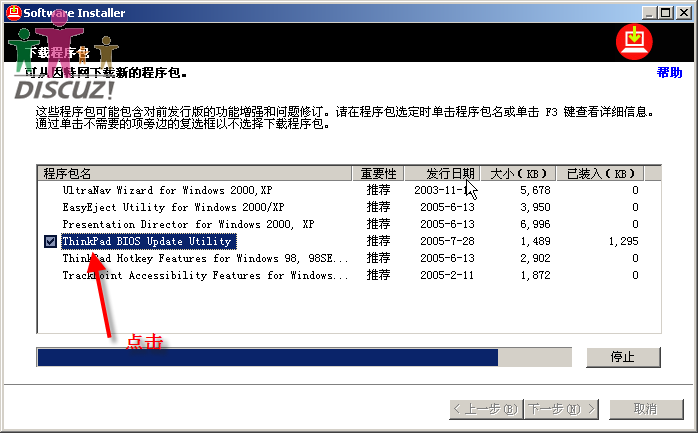Image resolution: width=698 pixels, height=433 pixels.
Task: Close the Software Installer window
Action: tap(684, 11)
